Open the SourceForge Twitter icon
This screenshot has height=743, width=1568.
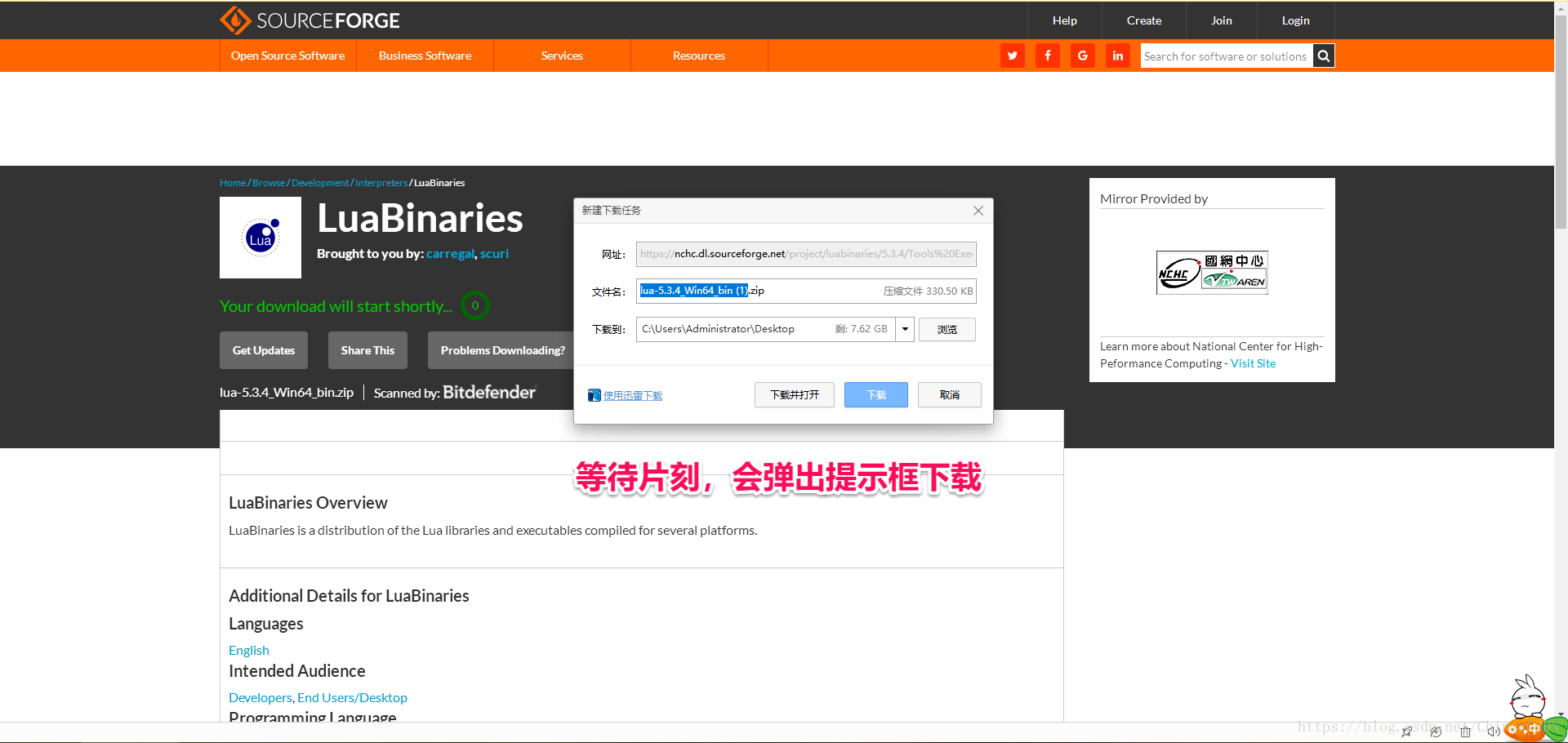point(1013,56)
